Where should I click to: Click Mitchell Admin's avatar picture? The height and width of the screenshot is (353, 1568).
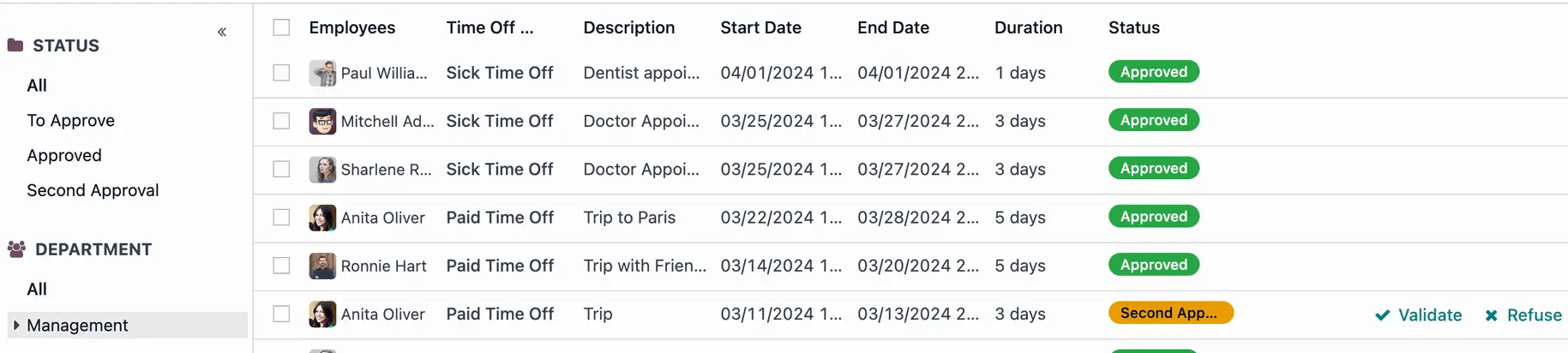[322, 121]
